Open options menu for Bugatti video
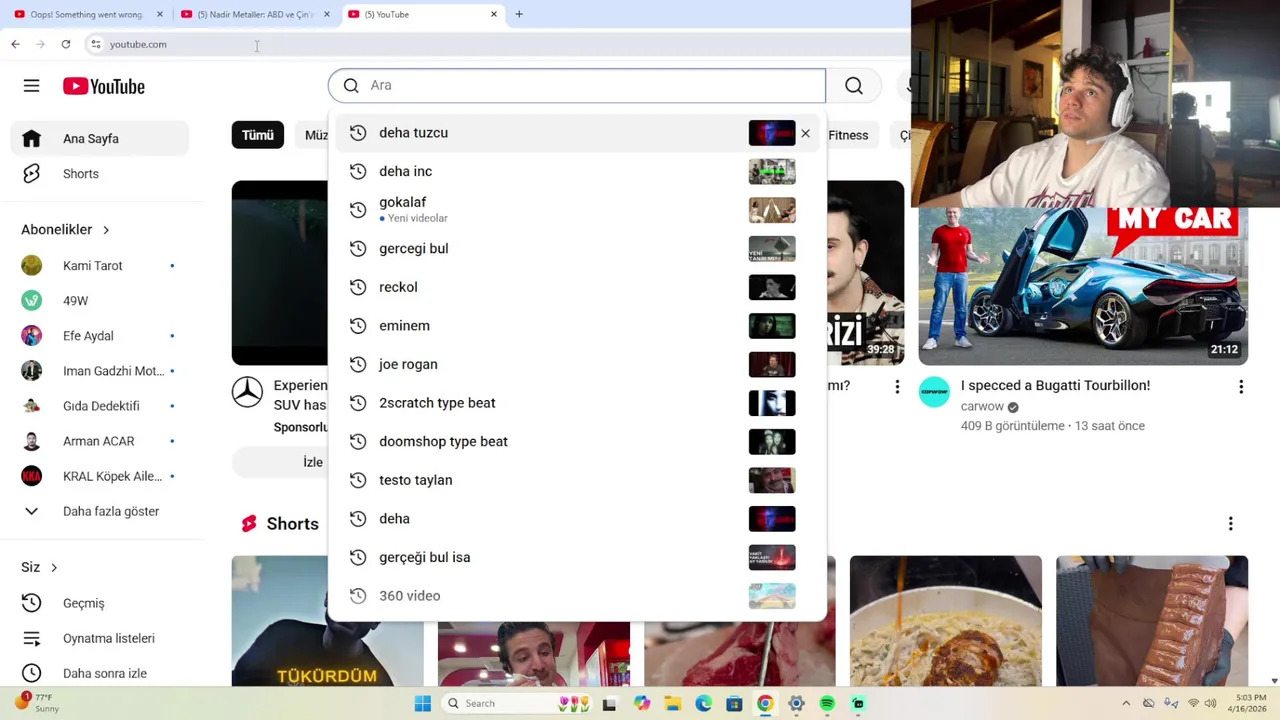Image resolution: width=1280 pixels, height=720 pixels. [1241, 387]
